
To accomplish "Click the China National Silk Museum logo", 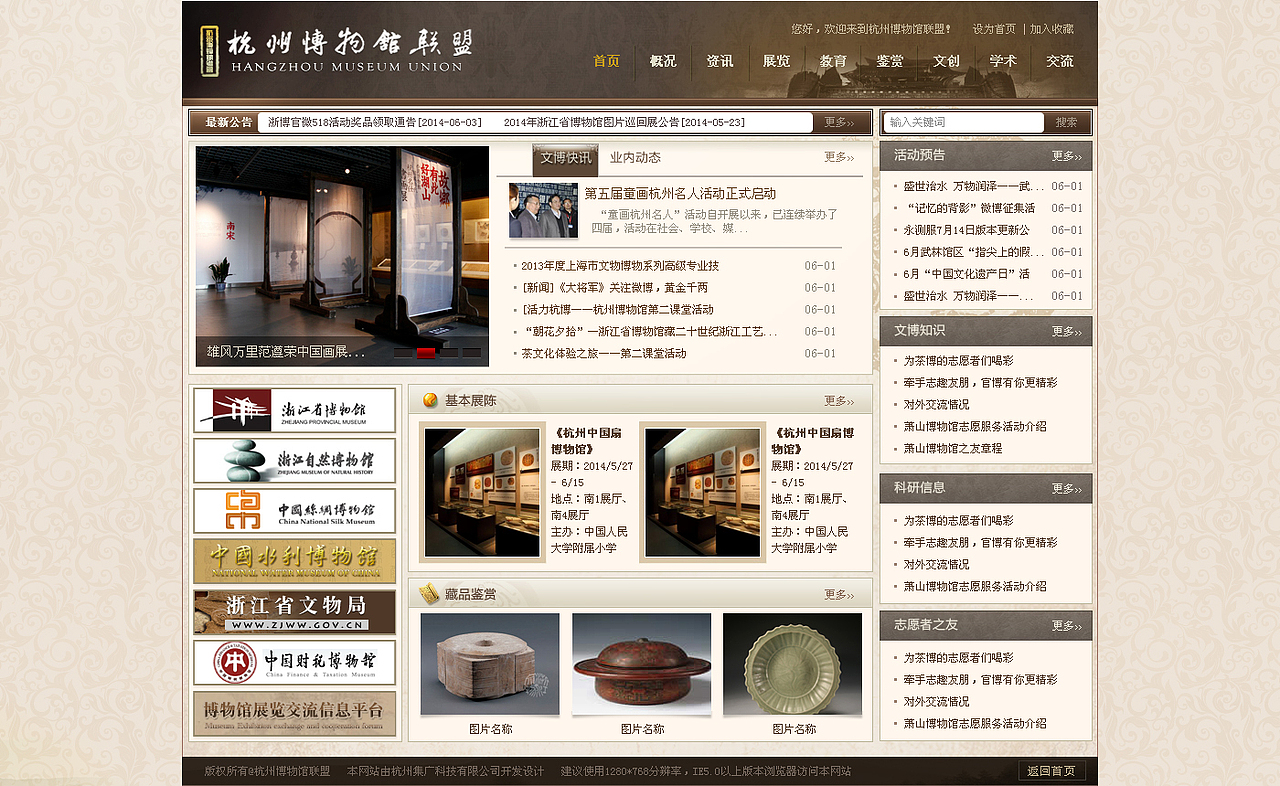I will point(292,511).
